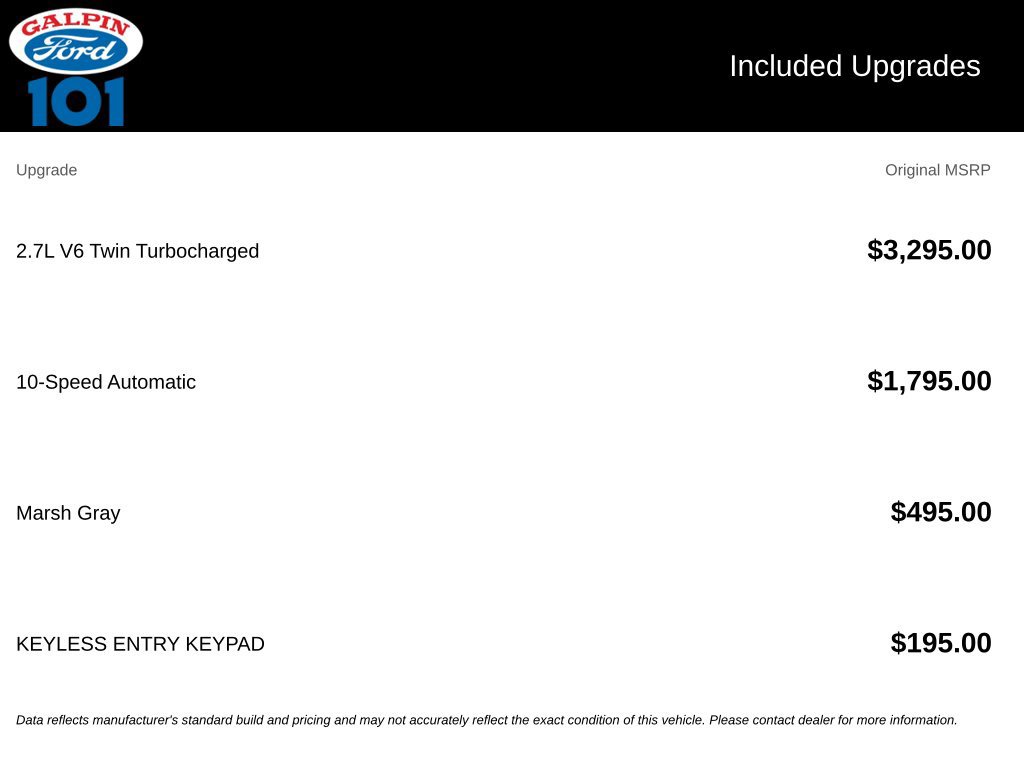Click the $1,795.00 price
The height and width of the screenshot is (768, 1024).
pyautogui.click(x=929, y=381)
